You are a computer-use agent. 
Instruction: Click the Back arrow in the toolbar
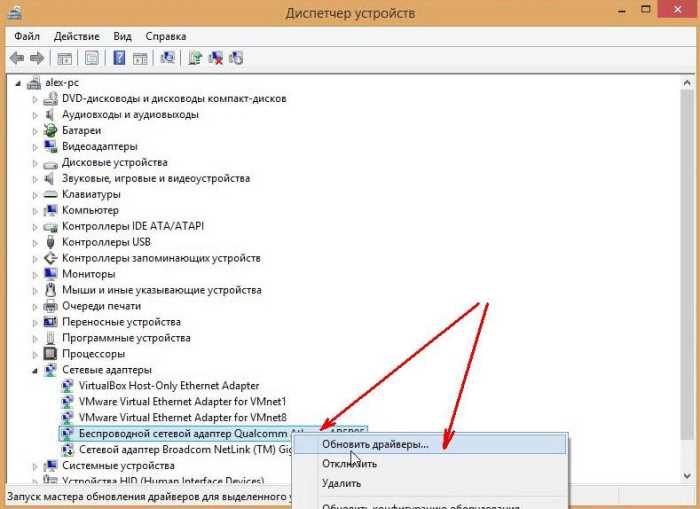coord(17,58)
